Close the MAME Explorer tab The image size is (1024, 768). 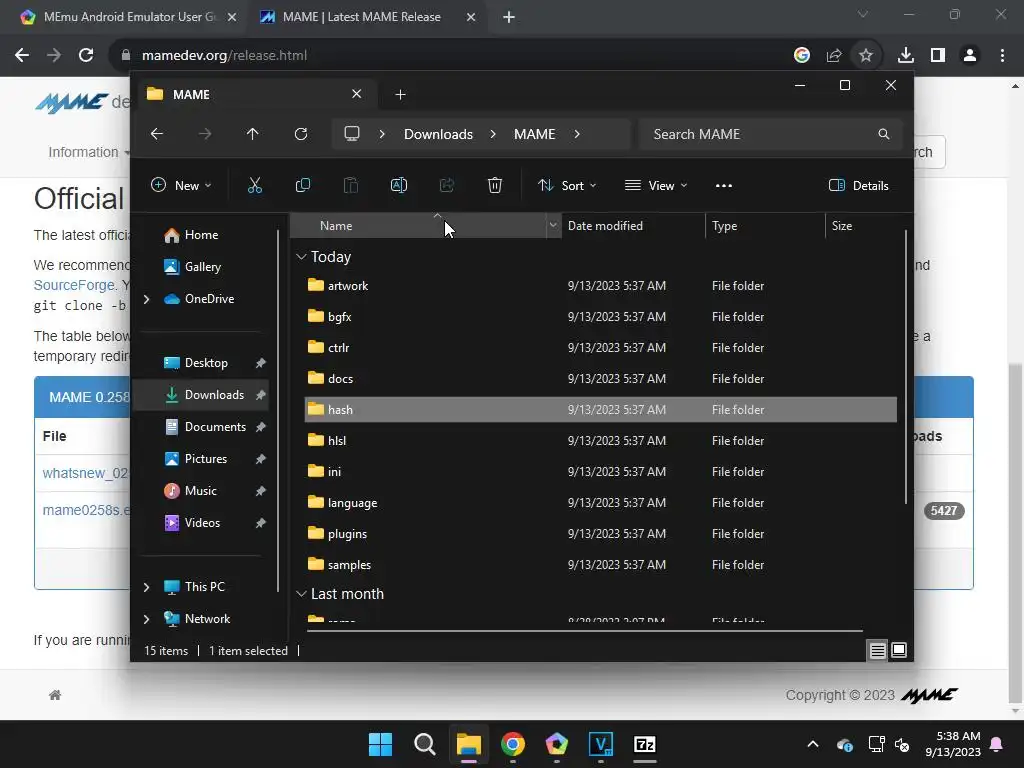click(357, 94)
